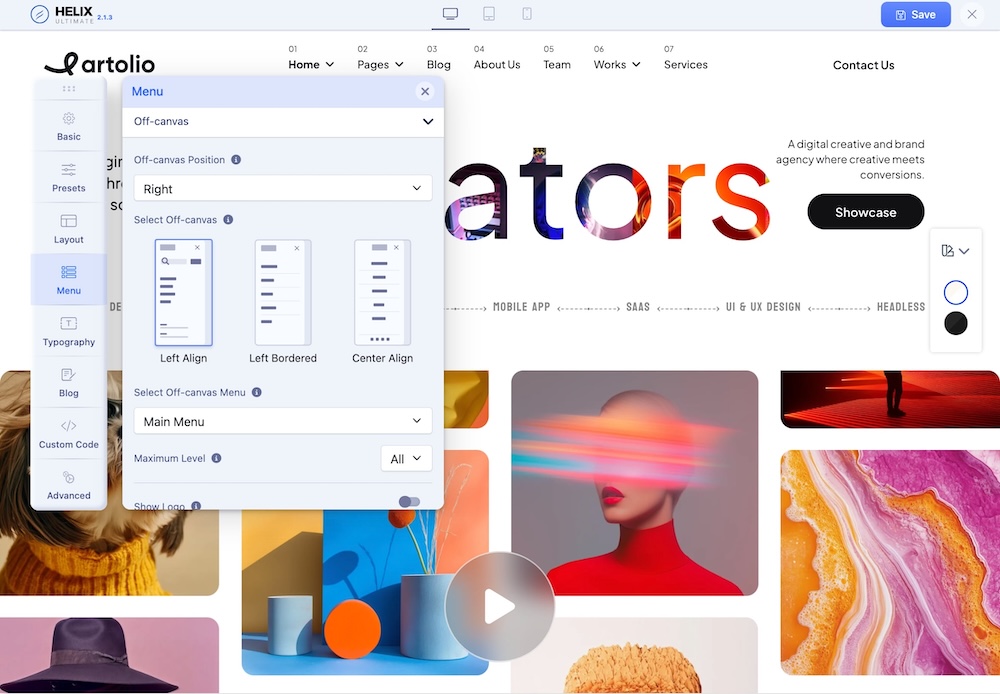The image size is (1000, 694).
Task: Open the Custom Code icon
Action: tap(69, 426)
